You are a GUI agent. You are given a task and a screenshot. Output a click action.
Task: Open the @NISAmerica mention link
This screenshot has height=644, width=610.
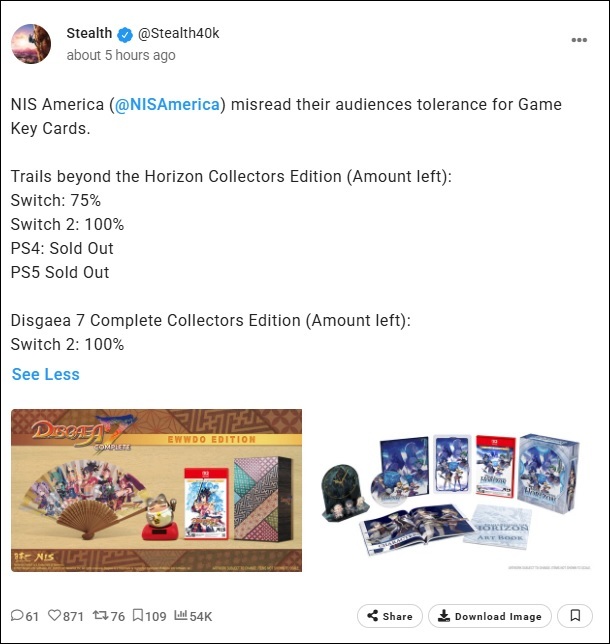click(x=167, y=104)
